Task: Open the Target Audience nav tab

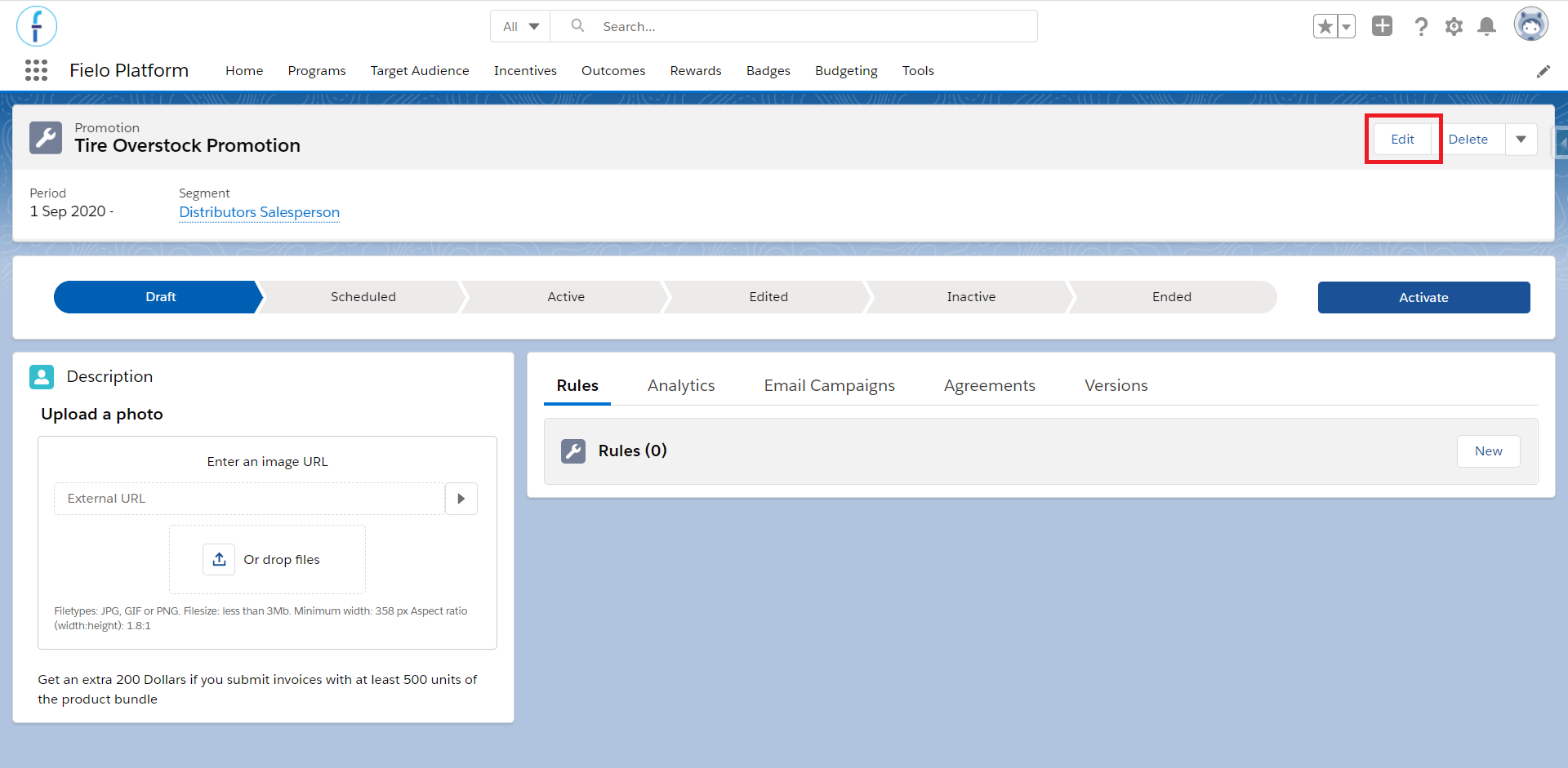Action: pos(420,71)
